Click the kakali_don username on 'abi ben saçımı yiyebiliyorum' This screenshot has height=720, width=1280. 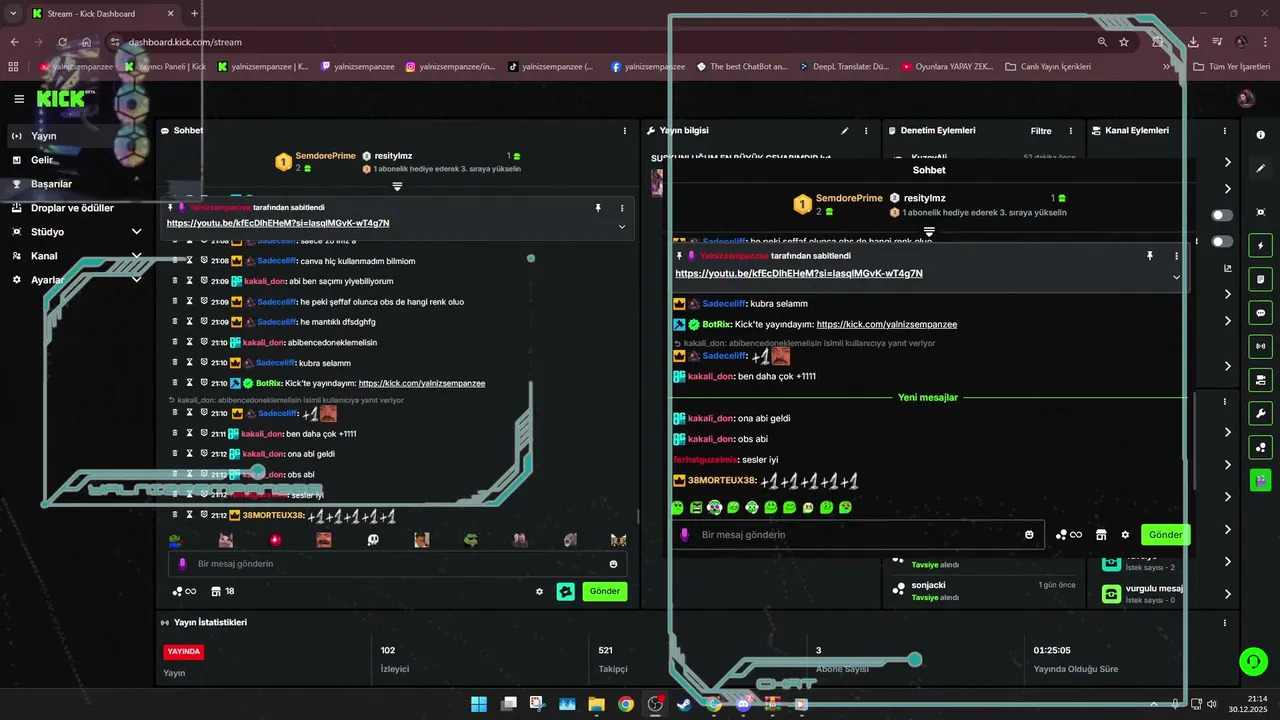coord(265,281)
